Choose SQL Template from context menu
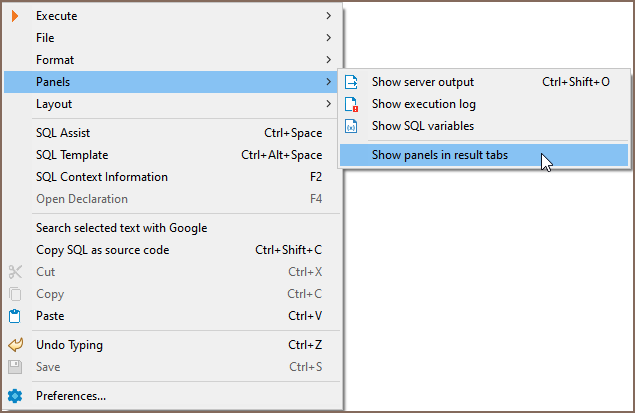 (x=72, y=155)
